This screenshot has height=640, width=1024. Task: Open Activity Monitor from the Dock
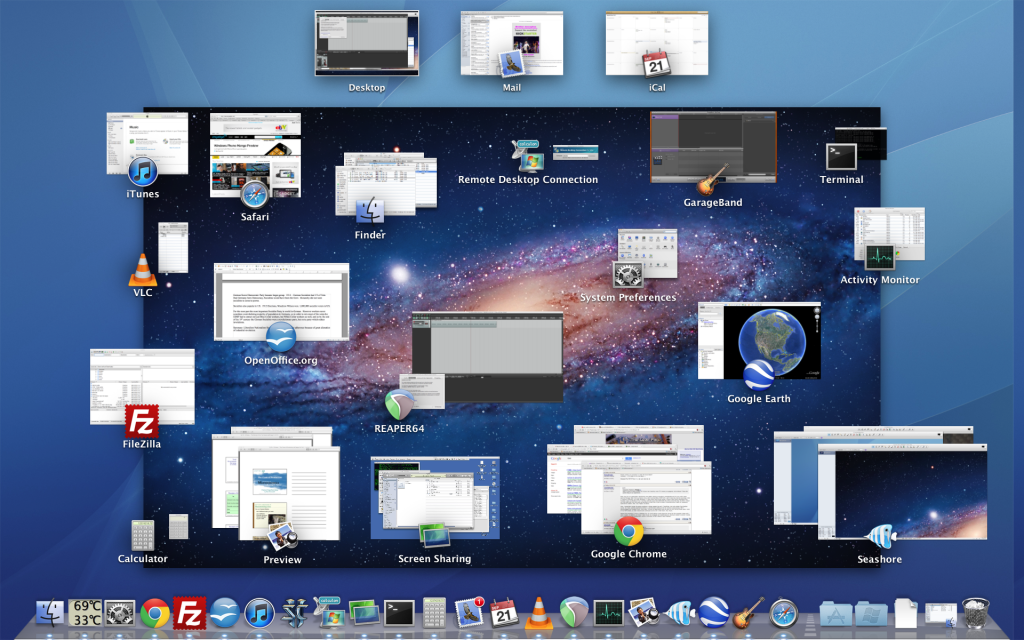[x=609, y=613]
